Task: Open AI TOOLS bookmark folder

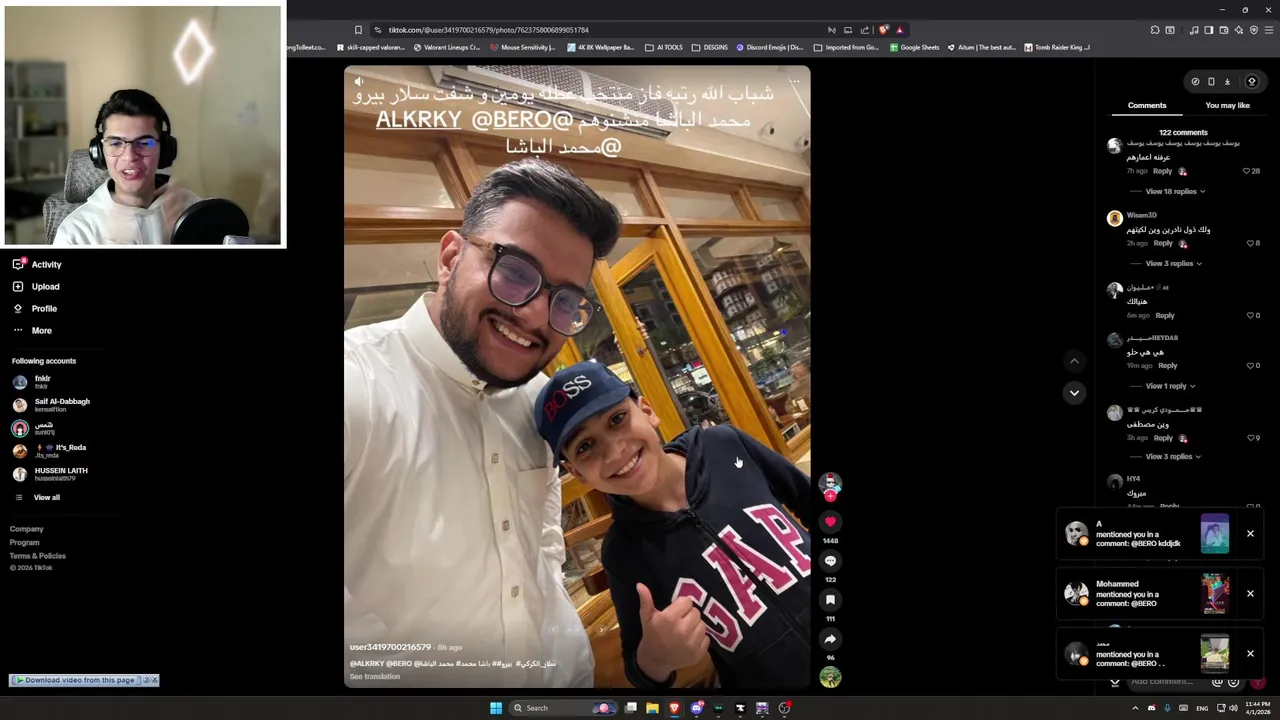Action: 663,47
